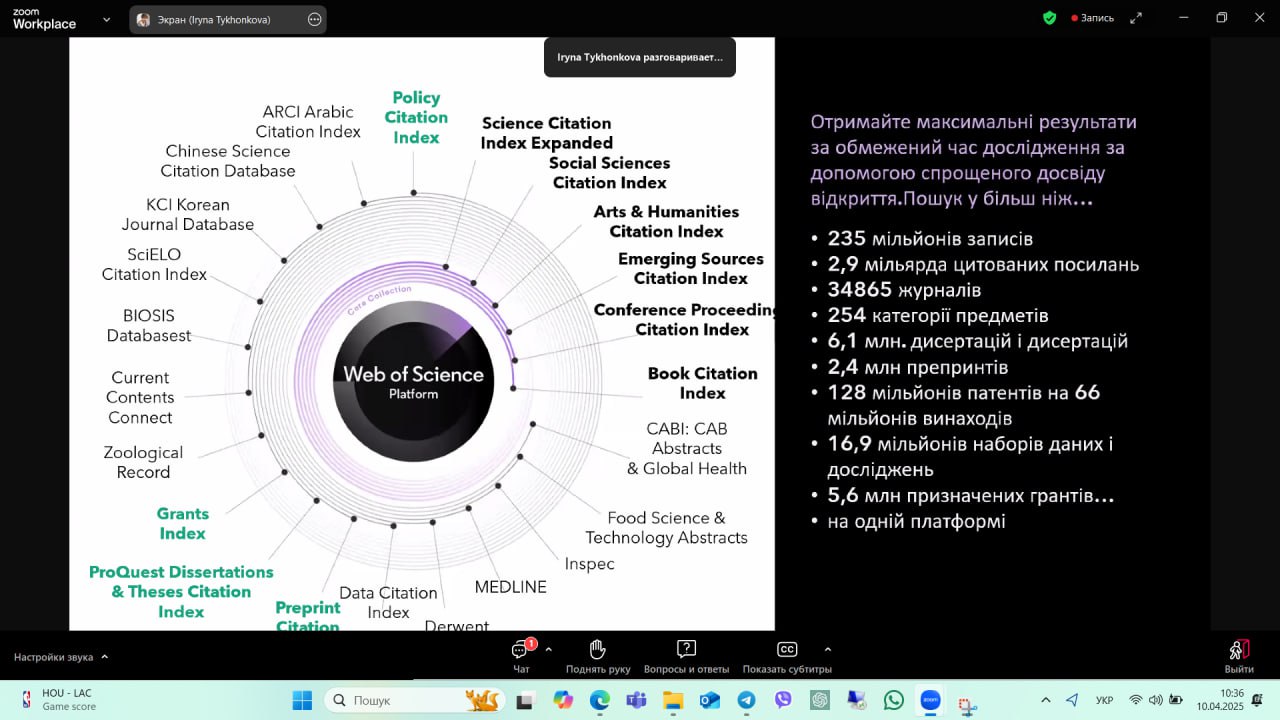Click the ARCI Arabic Citation Index label
1280x720 pixels.
[308, 122]
